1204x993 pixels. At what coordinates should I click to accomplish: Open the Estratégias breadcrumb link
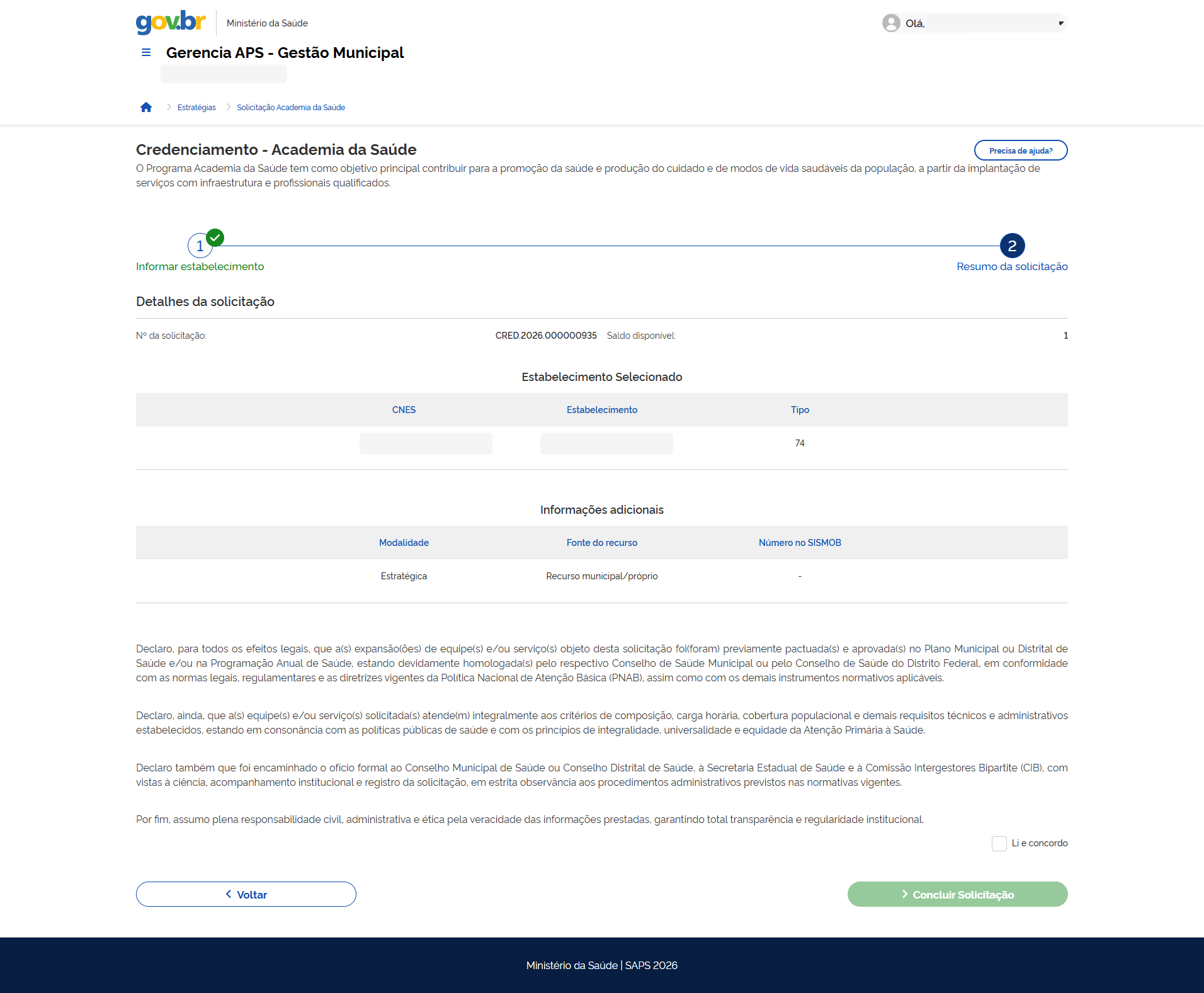pos(196,108)
